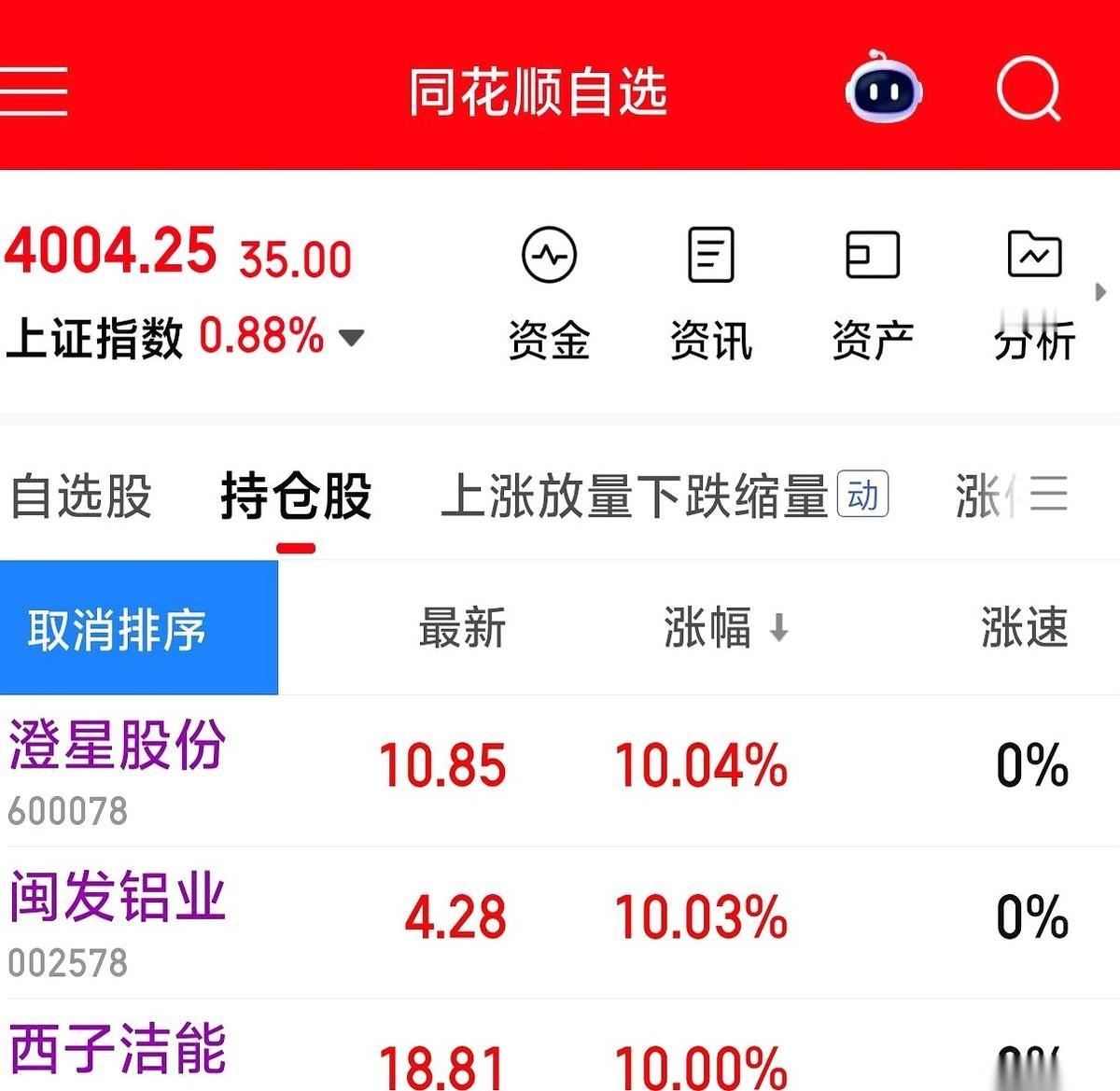Tap the index value 4004.25
This screenshot has height=1091, width=1120.
[110, 250]
